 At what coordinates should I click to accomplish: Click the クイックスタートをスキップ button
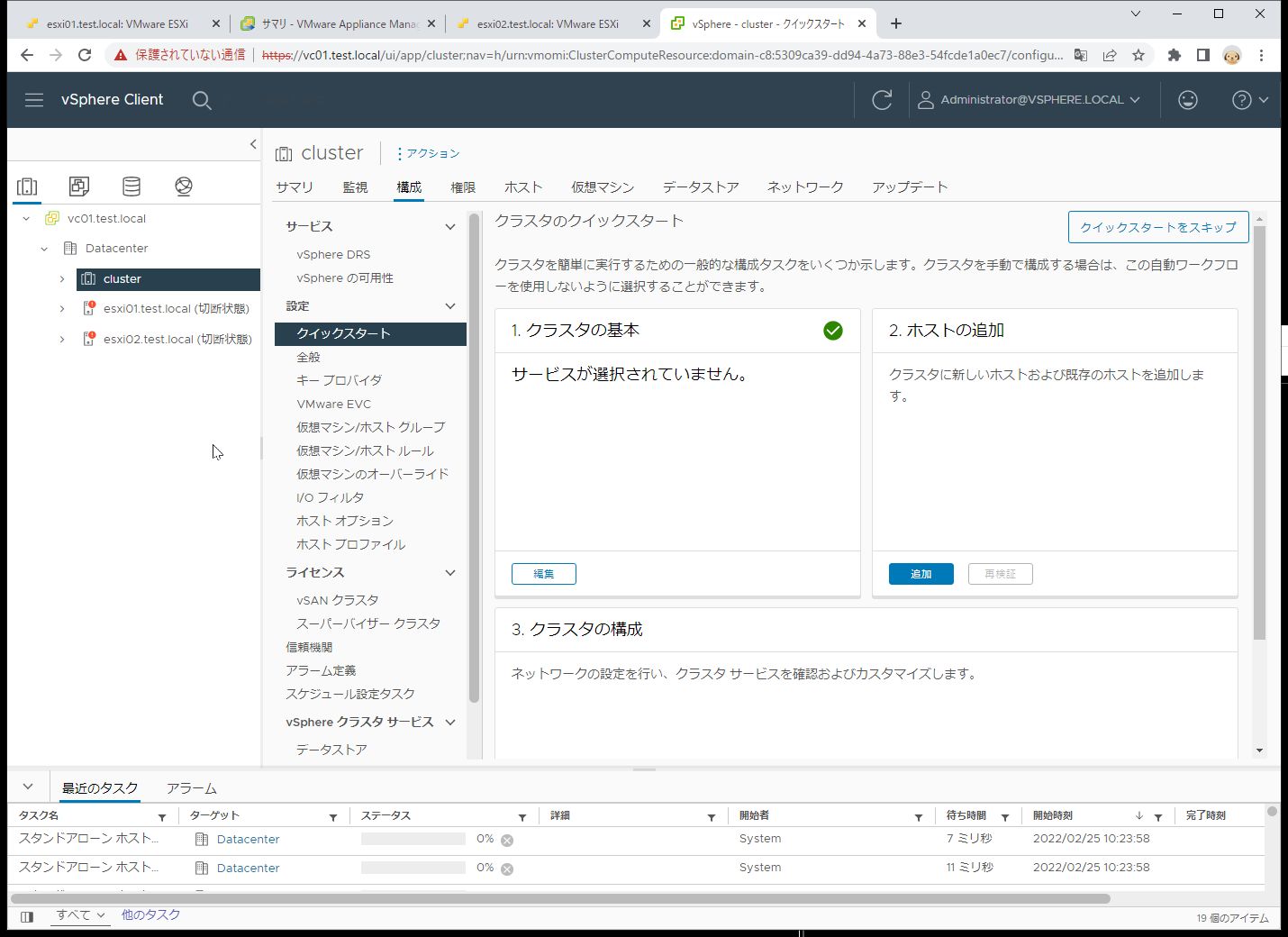1158,227
